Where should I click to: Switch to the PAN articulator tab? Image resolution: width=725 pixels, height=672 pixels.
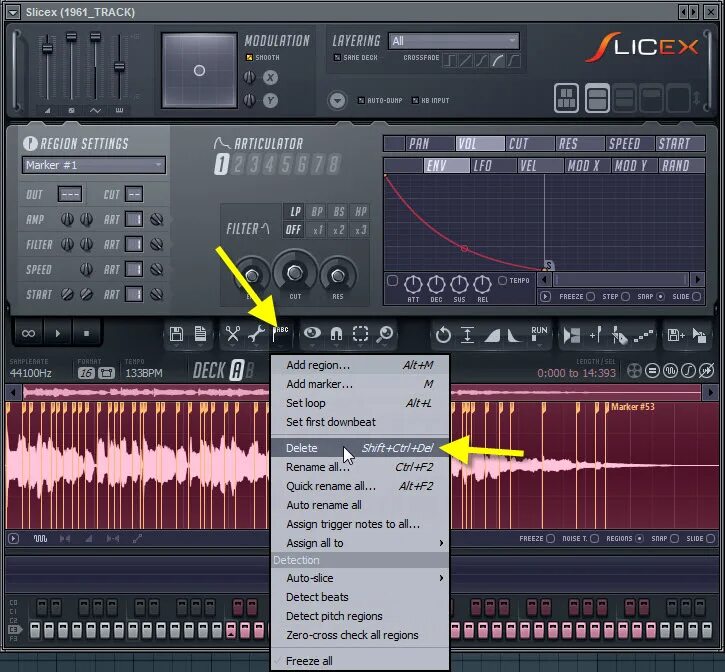click(430, 143)
